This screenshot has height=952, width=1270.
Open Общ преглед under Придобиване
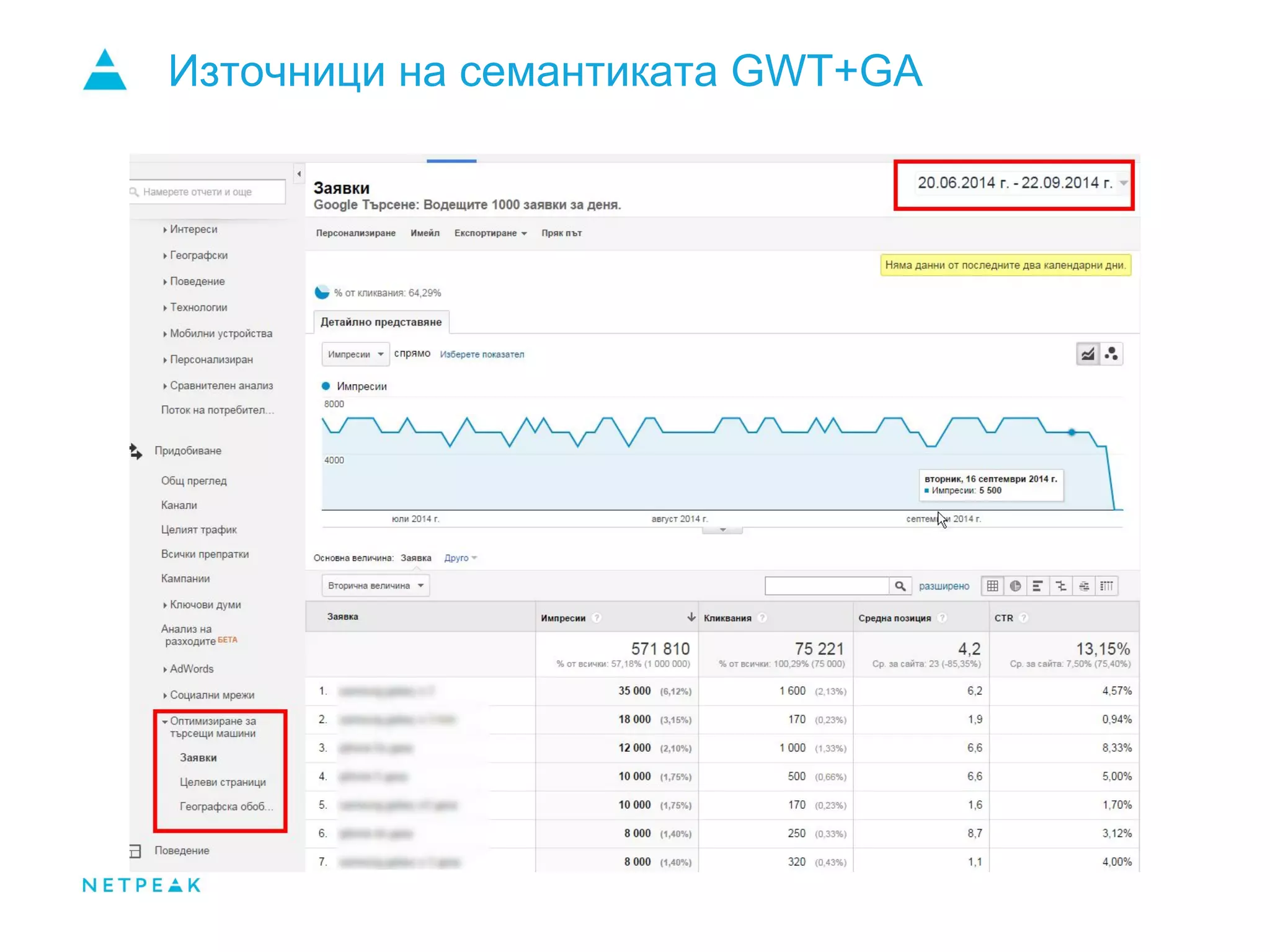pyautogui.click(x=194, y=481)
